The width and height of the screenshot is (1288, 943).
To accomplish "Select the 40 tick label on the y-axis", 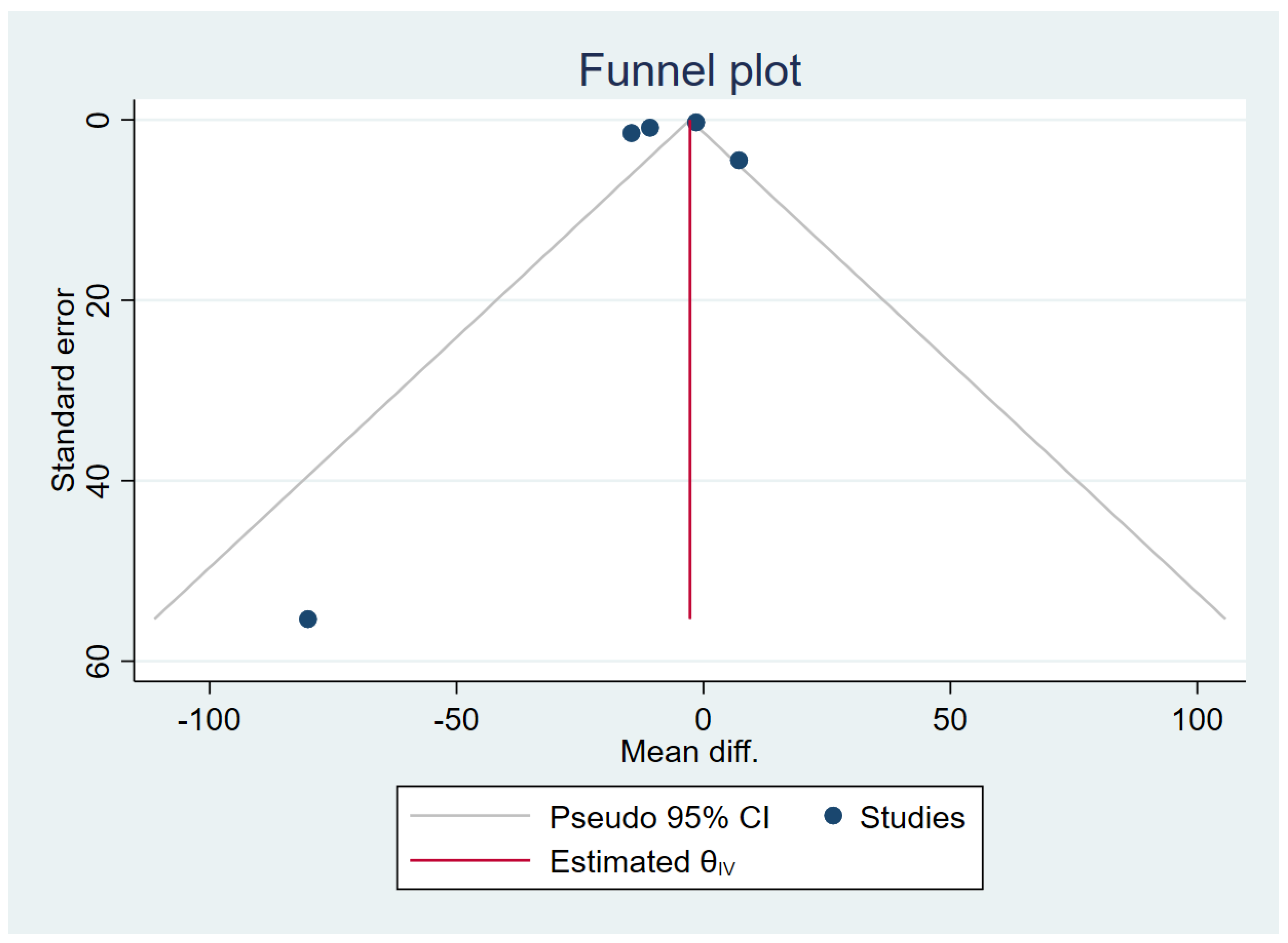I will (x=98, y=481).
